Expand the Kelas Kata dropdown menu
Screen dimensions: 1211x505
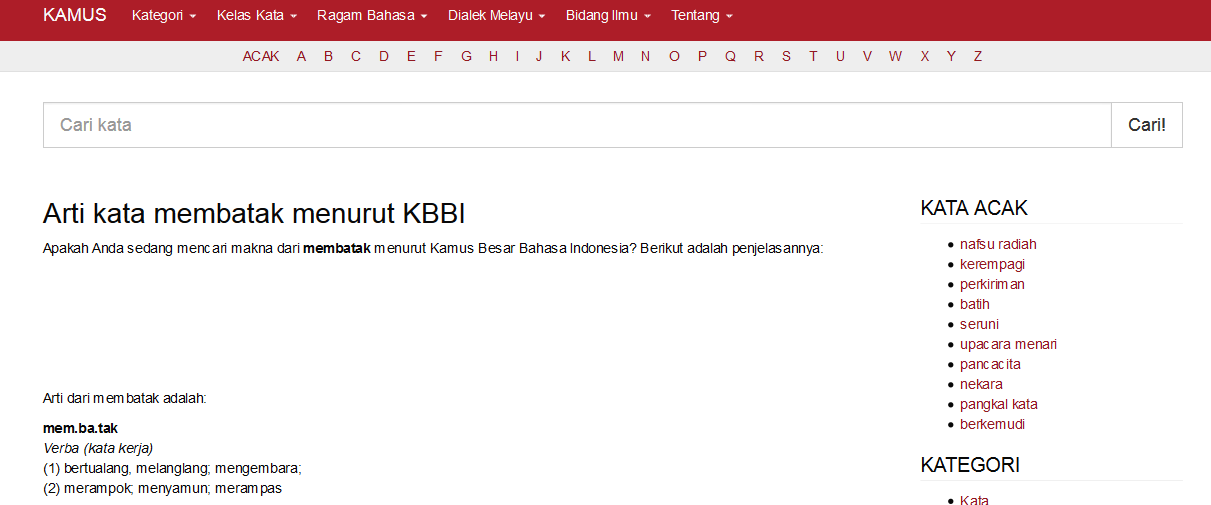click(257, 16)
